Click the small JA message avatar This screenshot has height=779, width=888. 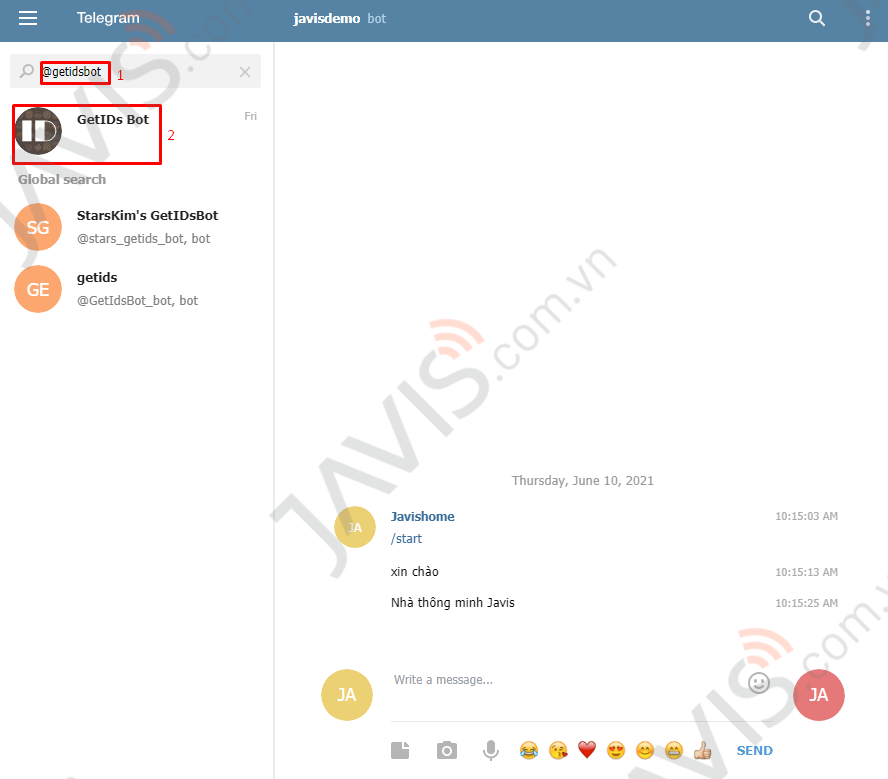point(355,527)
